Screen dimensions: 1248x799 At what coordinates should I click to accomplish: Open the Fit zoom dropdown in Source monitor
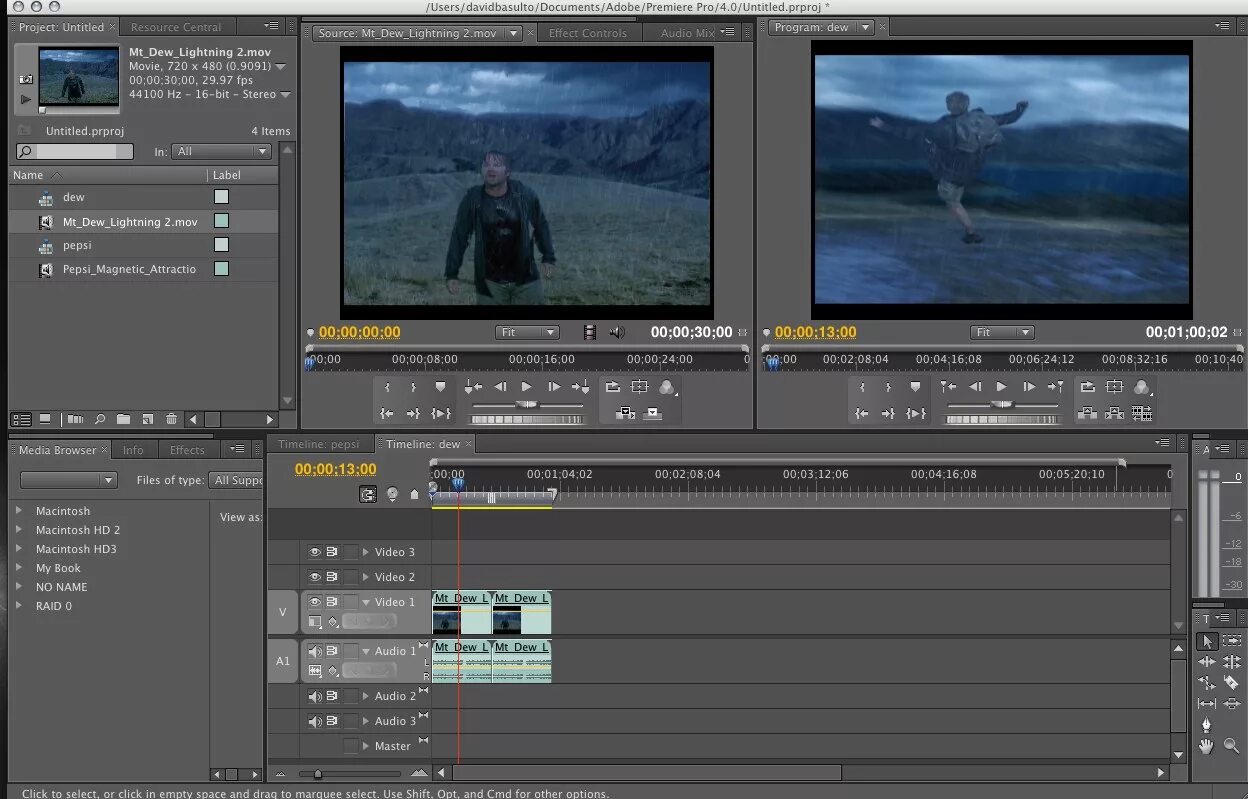(527, 332)
